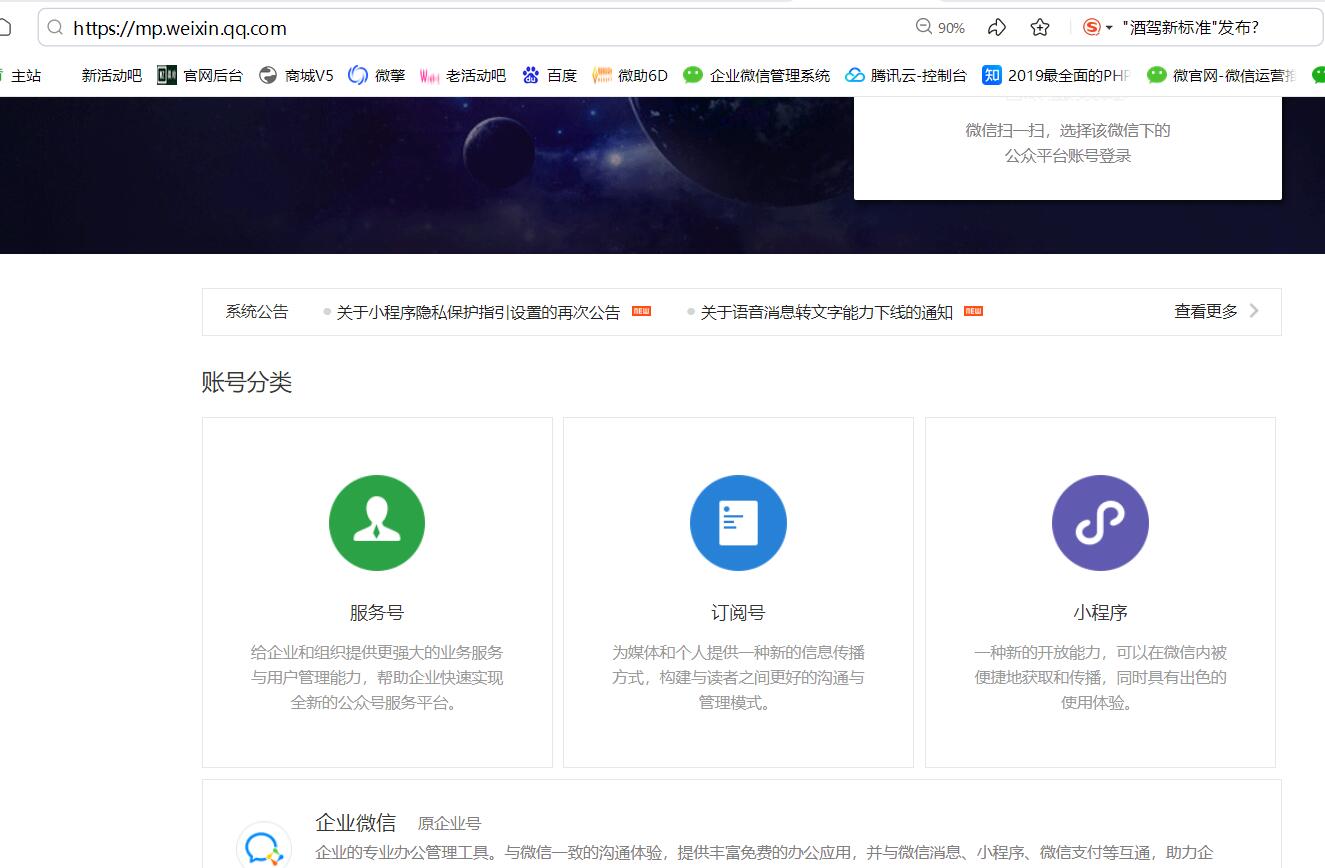The image size is (1325, 868).
Task: Click the share arrow icon in address bar
Action: pyautogui.click(x=996, y=28)
